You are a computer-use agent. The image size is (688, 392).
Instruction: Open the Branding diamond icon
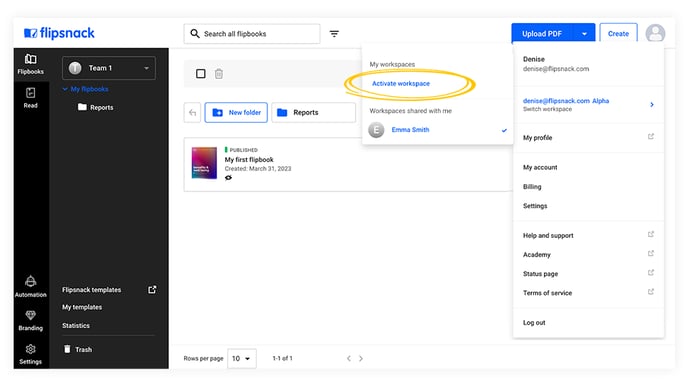point(30,320)
